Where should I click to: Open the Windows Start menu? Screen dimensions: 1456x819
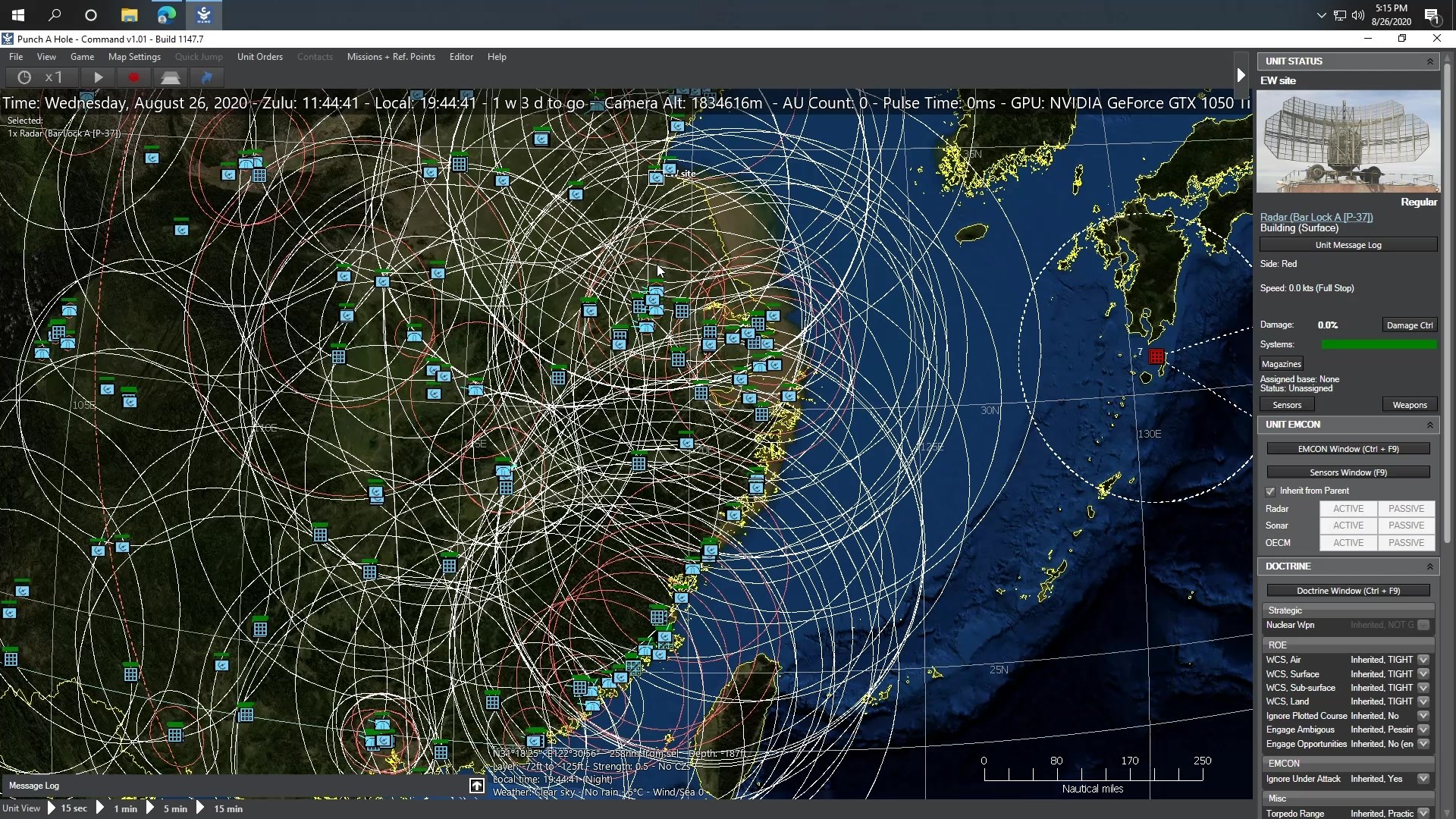pos(18,14)
